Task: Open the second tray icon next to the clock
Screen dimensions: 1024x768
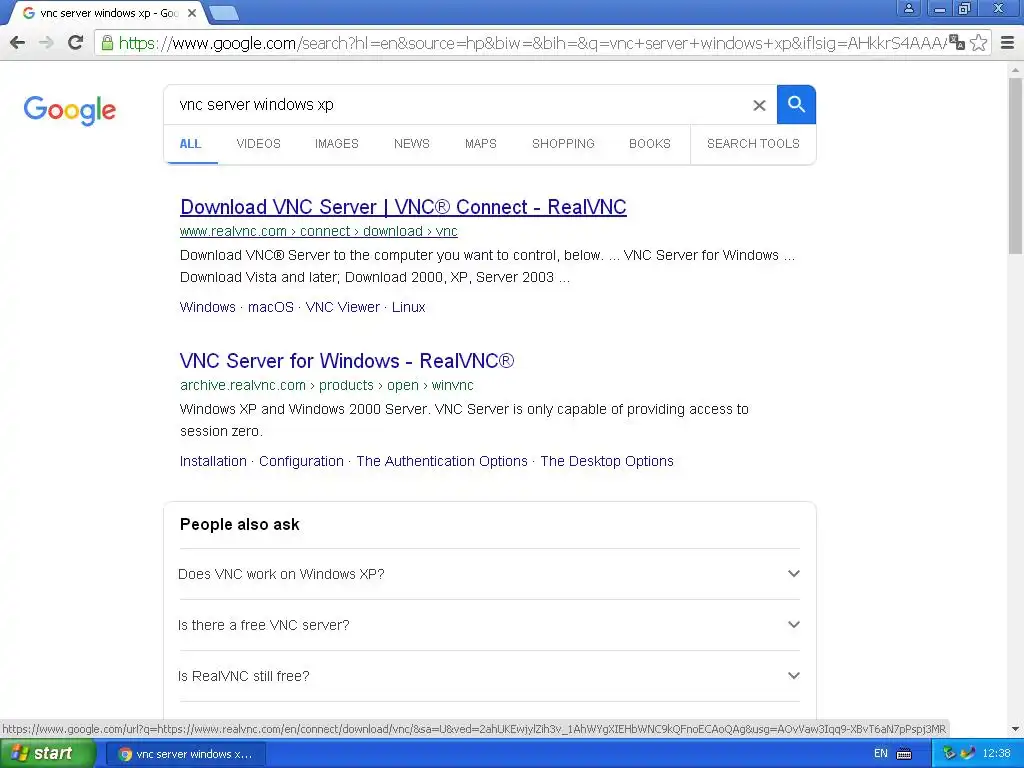Action: pos(968,754)
